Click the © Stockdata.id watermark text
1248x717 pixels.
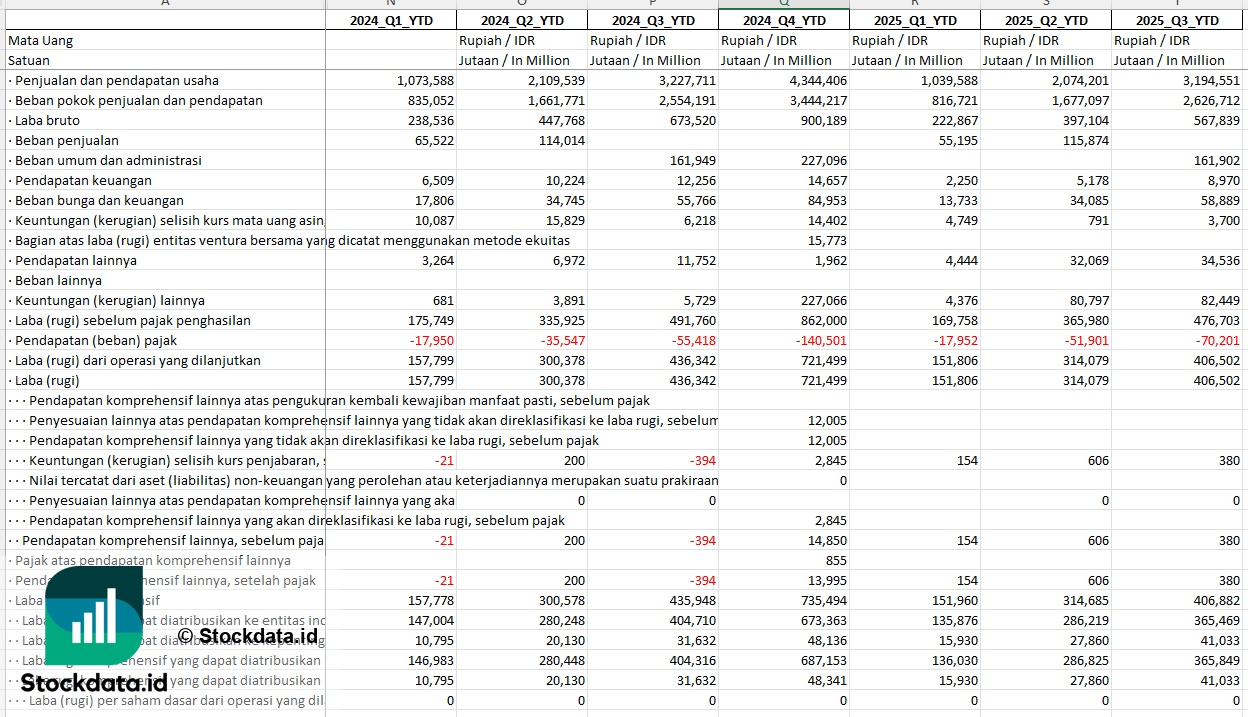(248, 635)
